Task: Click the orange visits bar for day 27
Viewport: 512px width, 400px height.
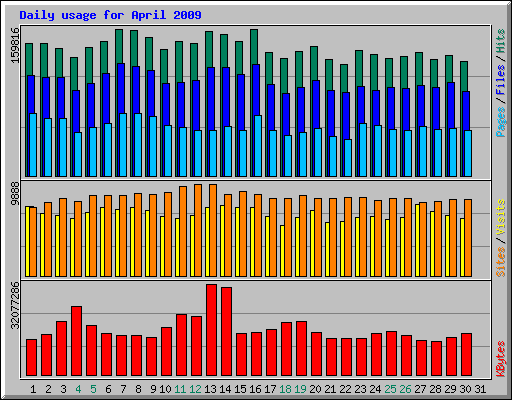Action: [x=423, y=239]
